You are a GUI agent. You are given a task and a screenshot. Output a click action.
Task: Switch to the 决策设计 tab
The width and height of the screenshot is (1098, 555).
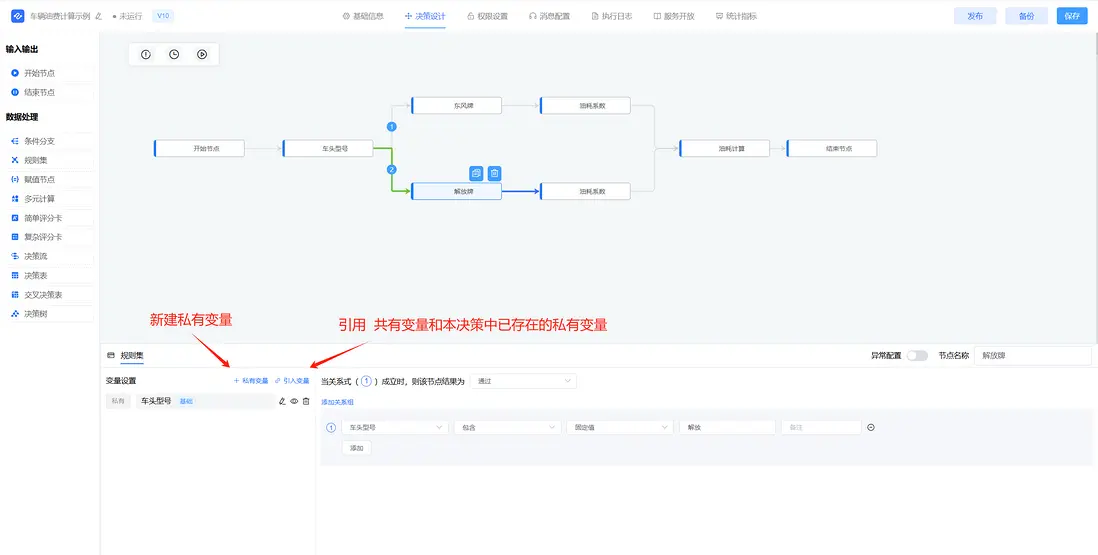pyautogui.click(x=425, y=16)
